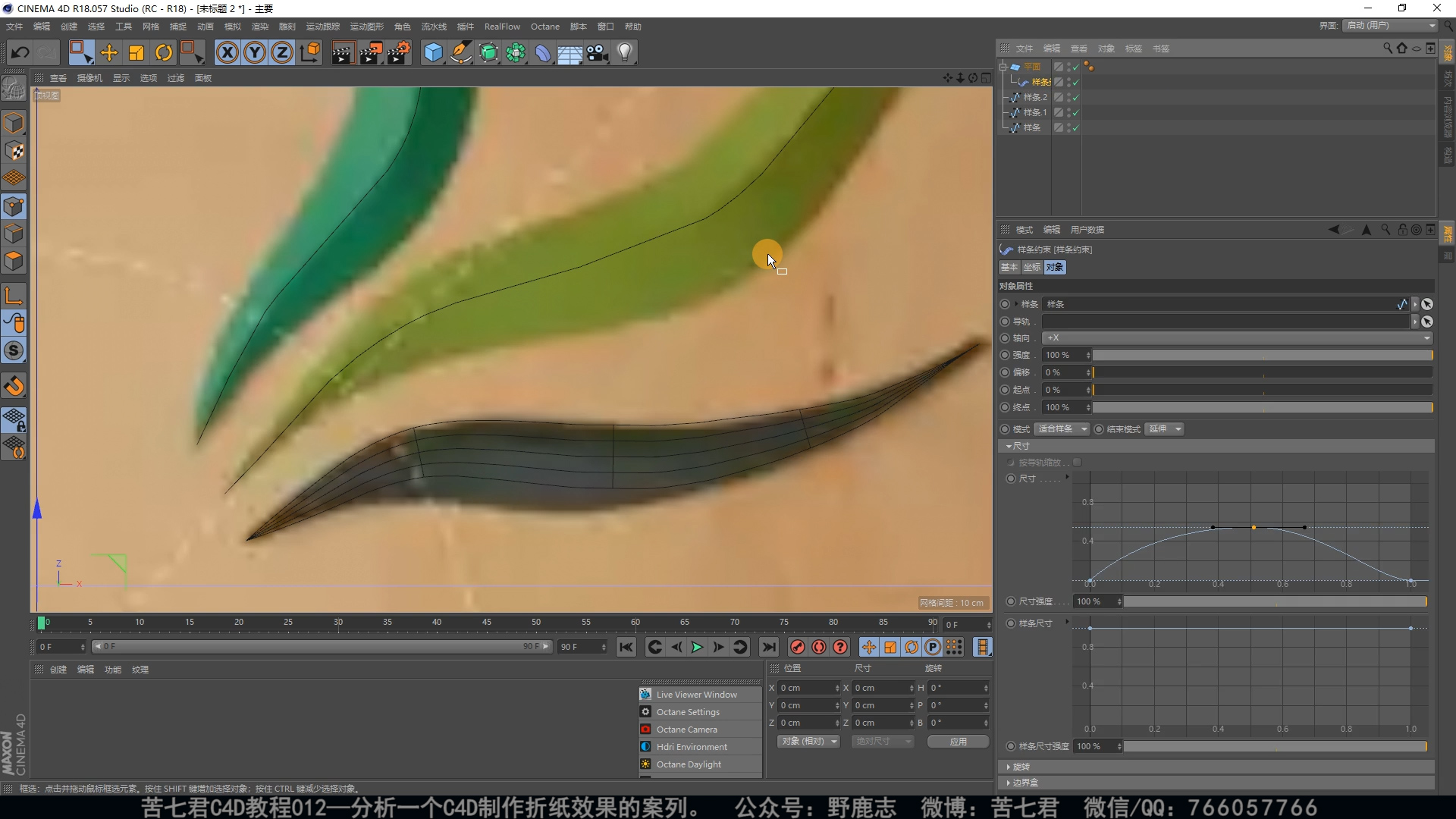The height and width of the screenshot is (819, 1456).
Task: Select the Move tool cross-arrows icon
Action: 109,52
